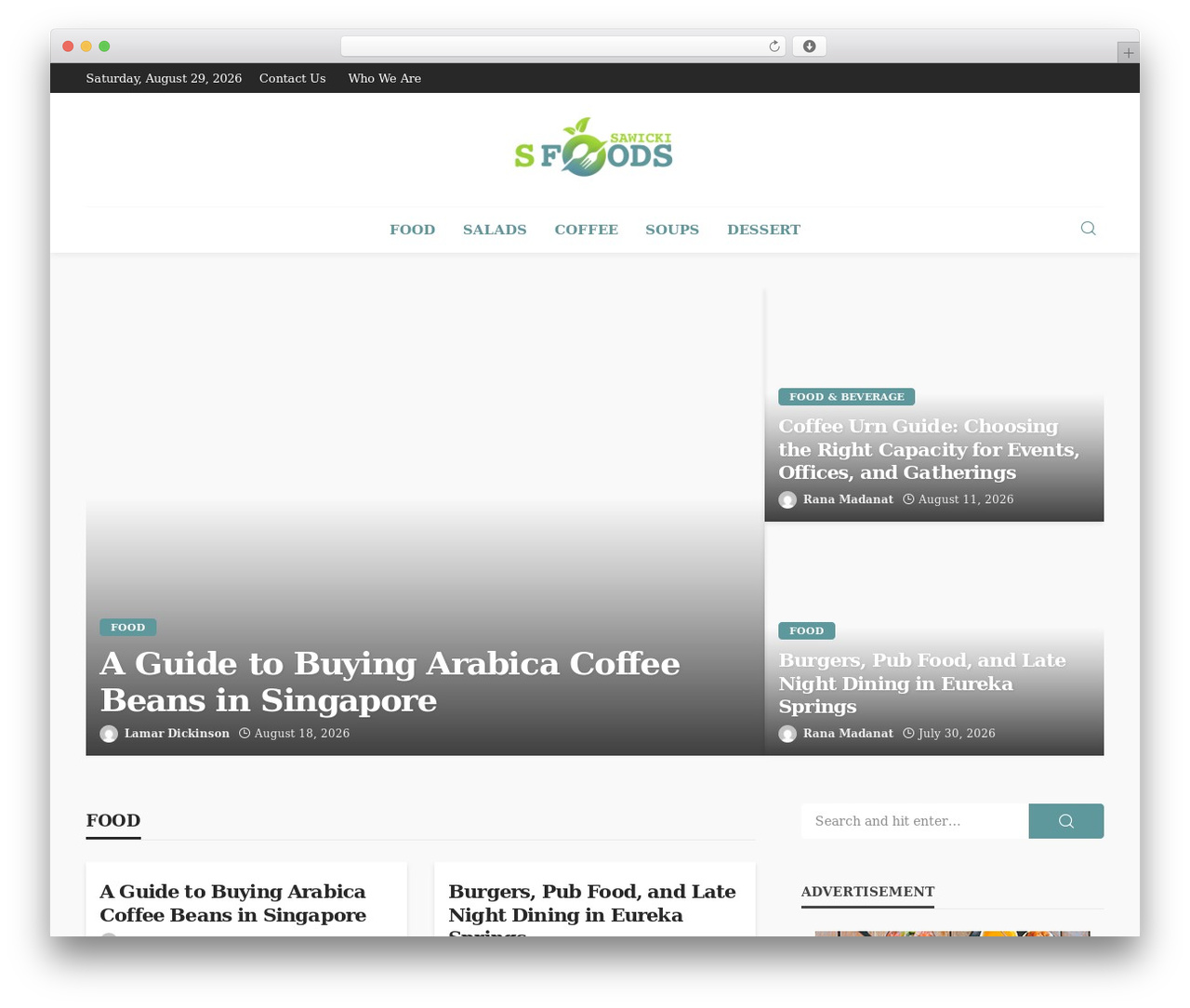Viewport: 1190px width, 1008px height.
Task: Open Rana Madanat author link on Burgers post
Action: tap(848, 734)
